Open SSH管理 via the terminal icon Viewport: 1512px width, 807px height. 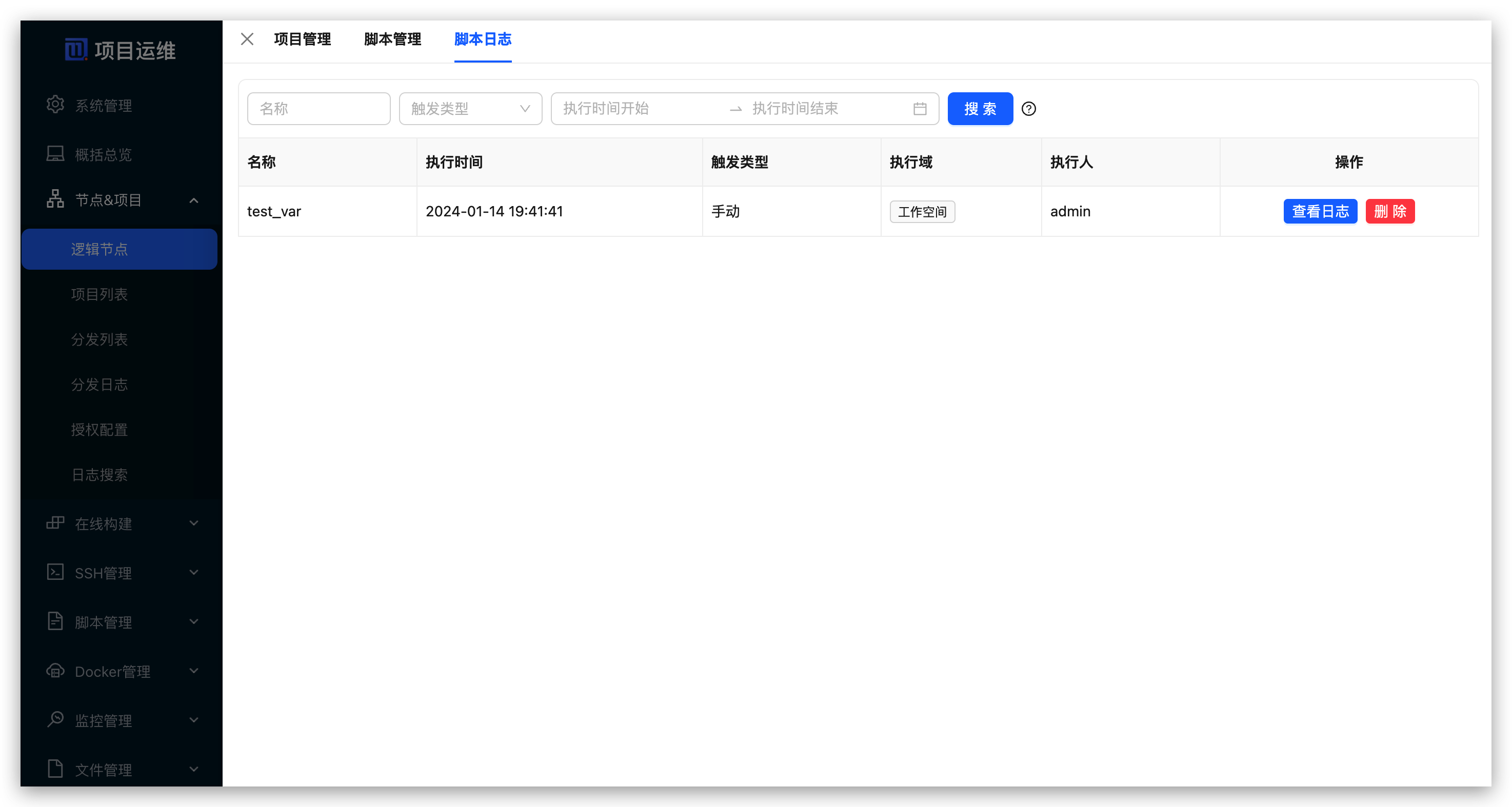coord(55,572)
